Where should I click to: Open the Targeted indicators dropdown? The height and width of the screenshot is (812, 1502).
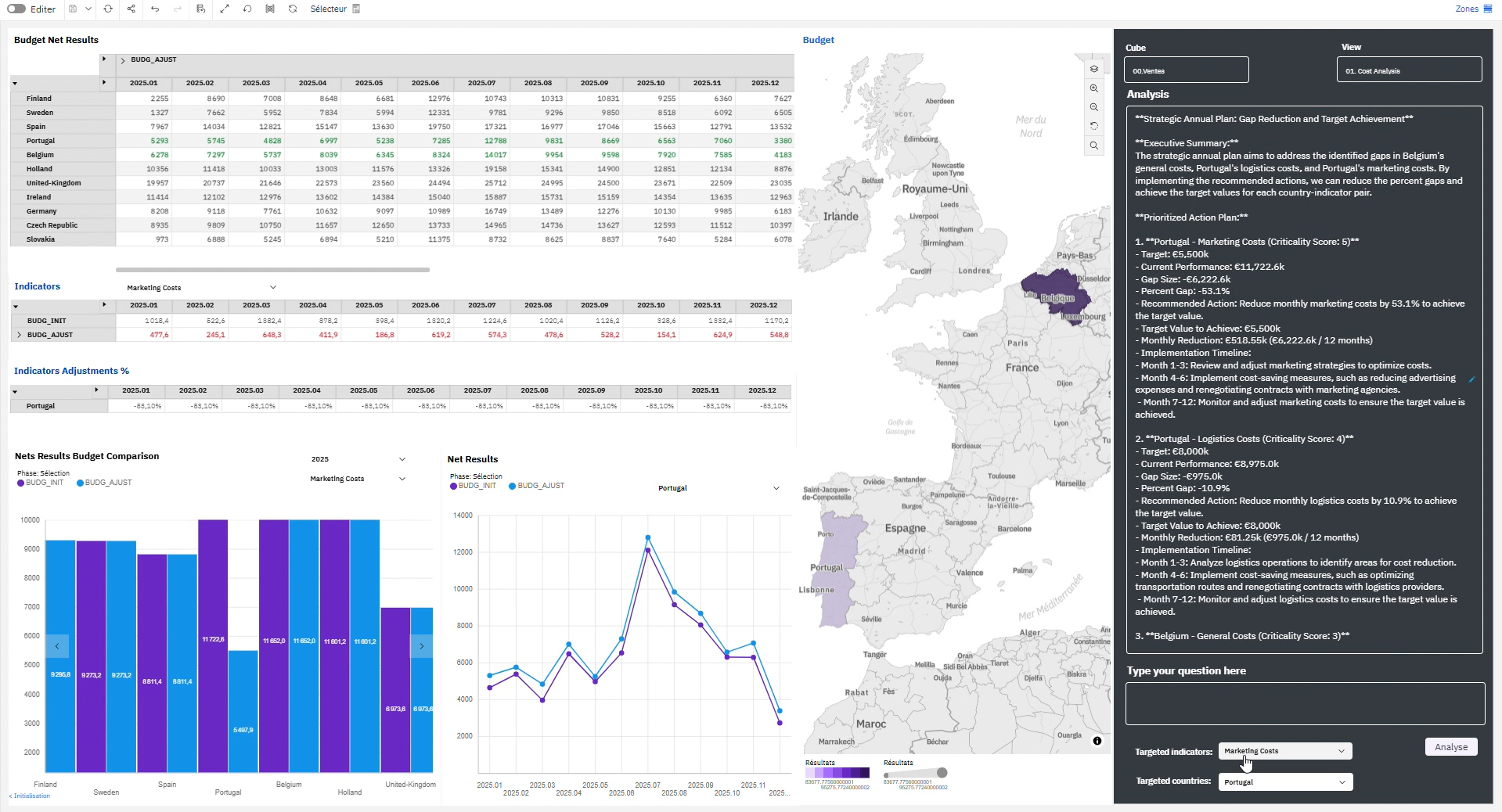[1284, 751]
